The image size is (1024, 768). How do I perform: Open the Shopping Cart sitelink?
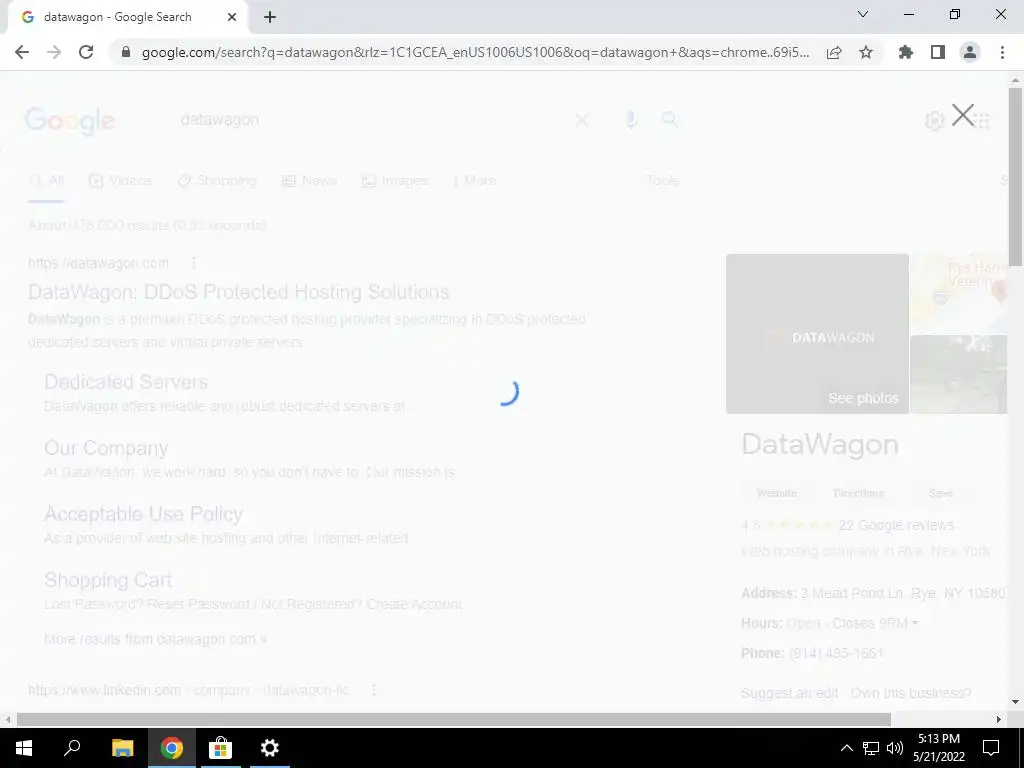[x=108, y=580]
